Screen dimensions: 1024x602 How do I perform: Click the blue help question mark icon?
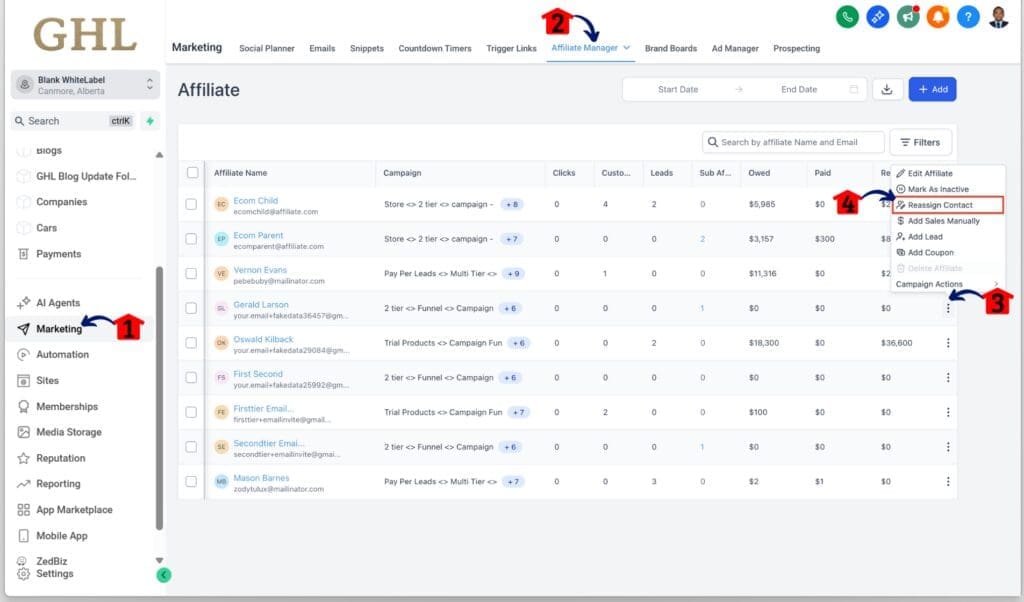968,17
